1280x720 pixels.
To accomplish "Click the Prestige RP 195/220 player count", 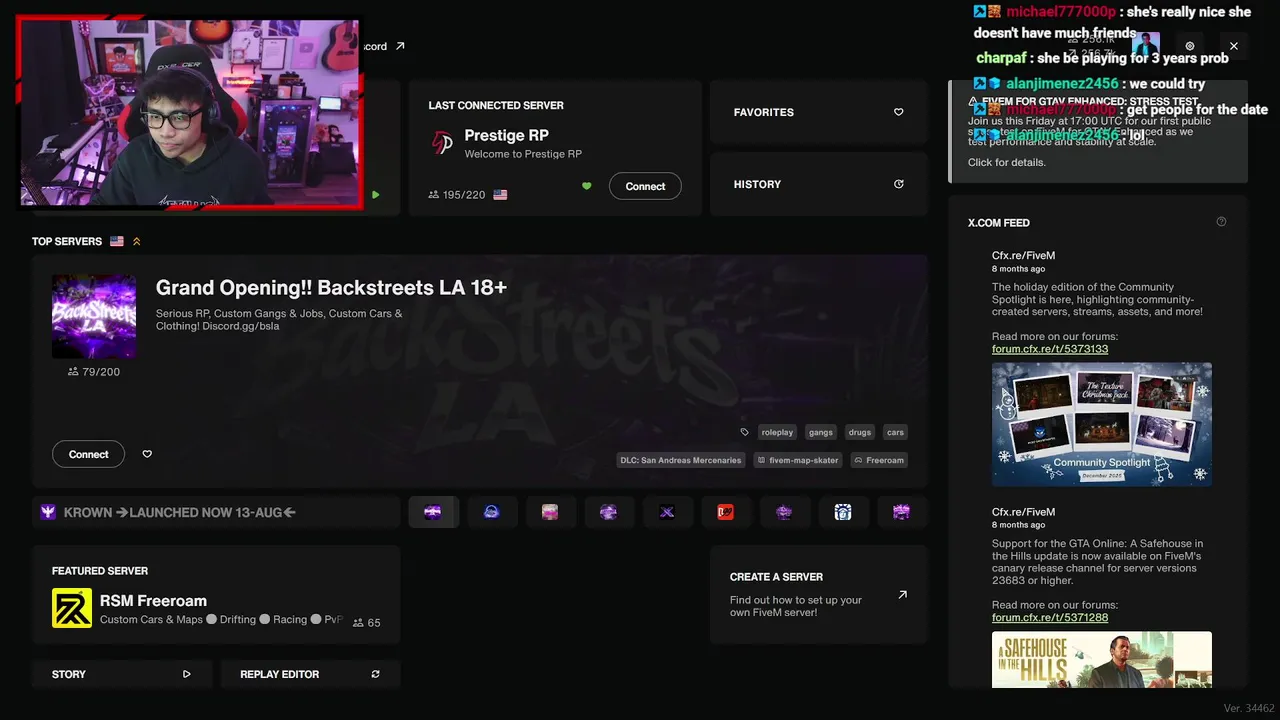I will (457, 195).
